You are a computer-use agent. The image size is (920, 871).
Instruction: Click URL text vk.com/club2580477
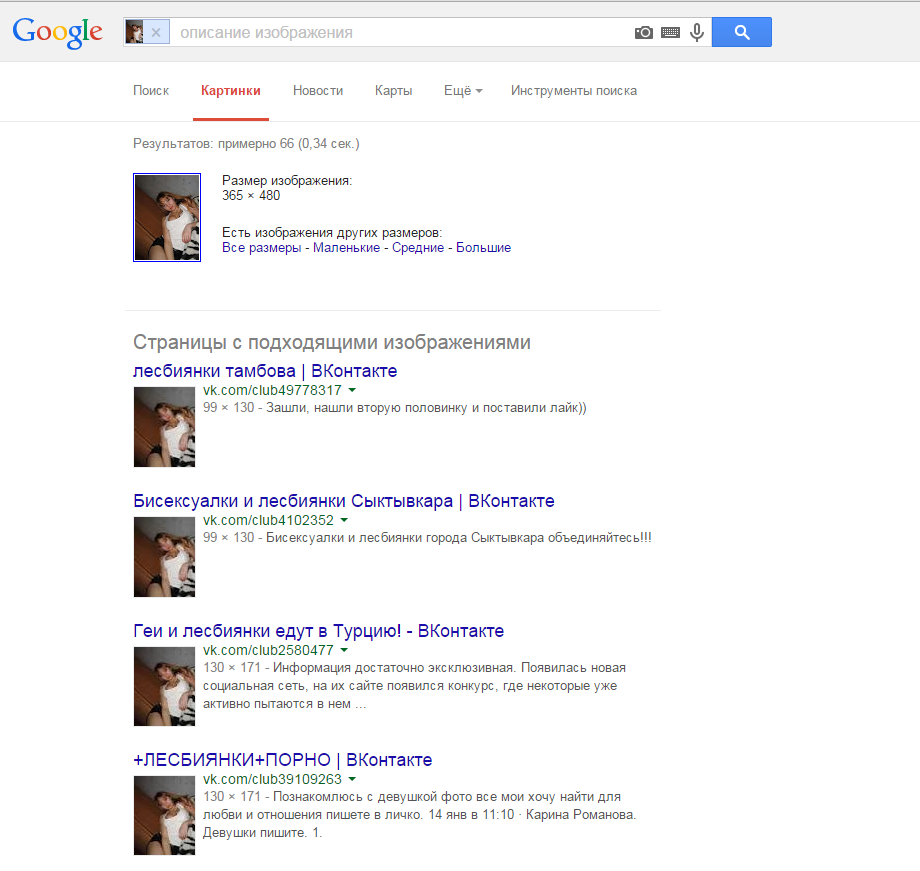[268, 650]
